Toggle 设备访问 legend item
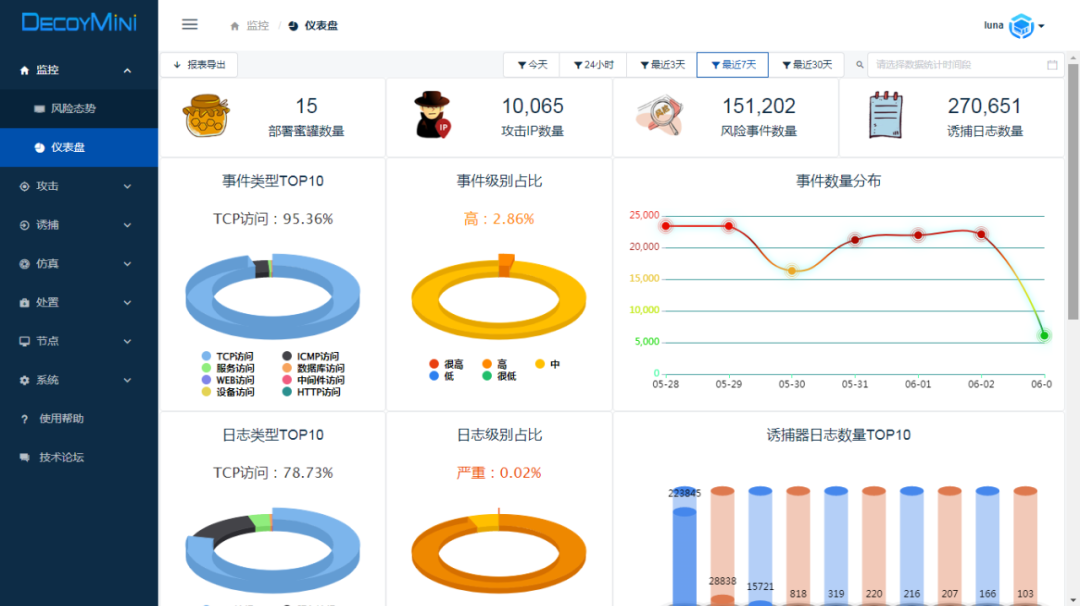The height and width of the screenshot is (606, 1080). point(227,392)
